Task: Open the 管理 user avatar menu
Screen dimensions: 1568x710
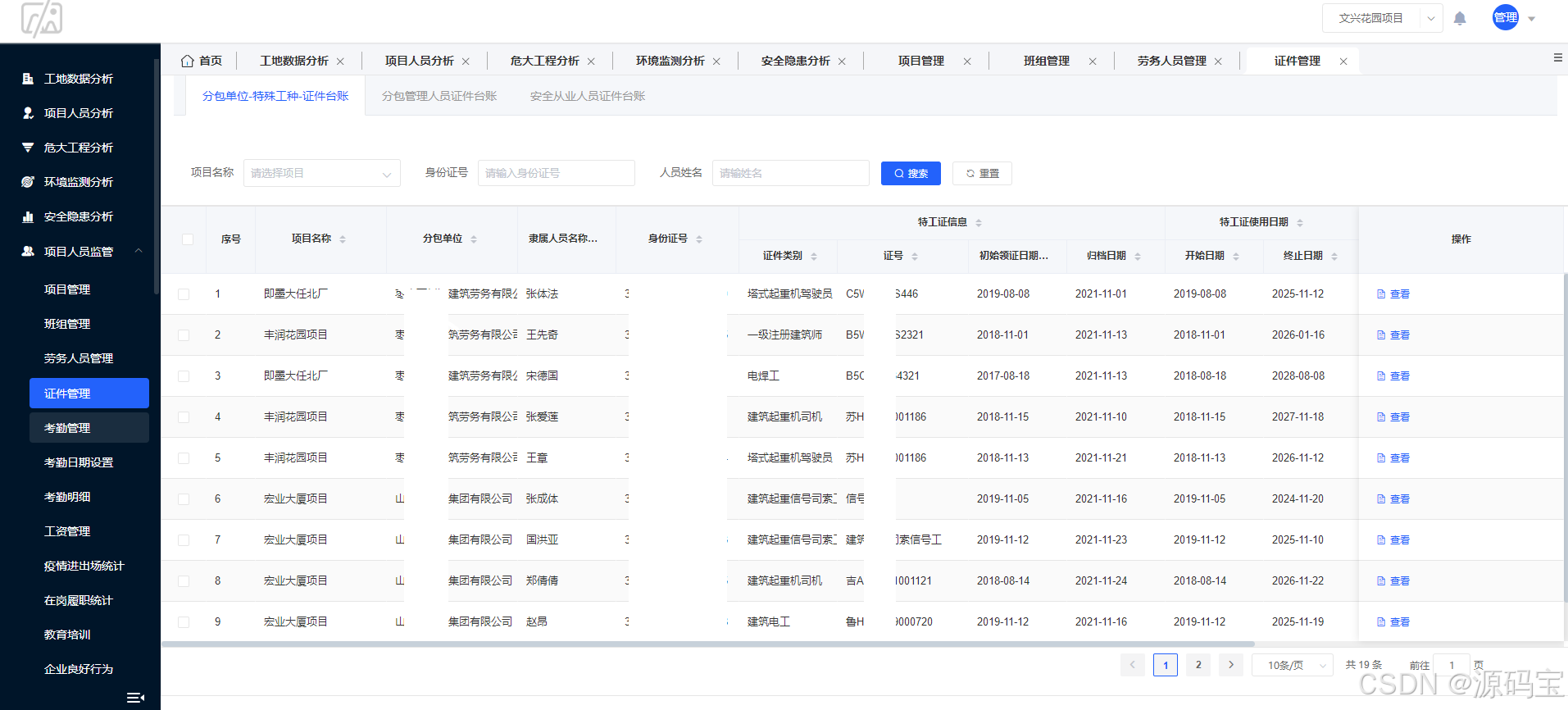Action: pyautogui.click(x=1505, y=17)
